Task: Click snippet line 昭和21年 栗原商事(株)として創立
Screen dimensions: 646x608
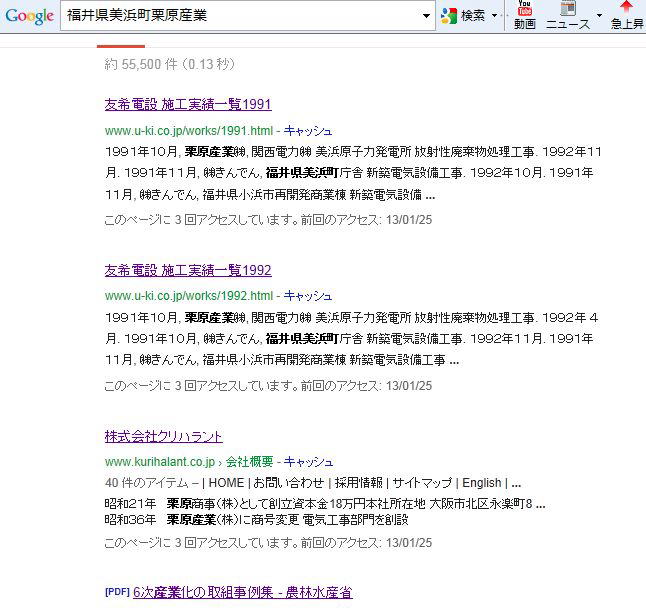Action: (x=325, y=503)
